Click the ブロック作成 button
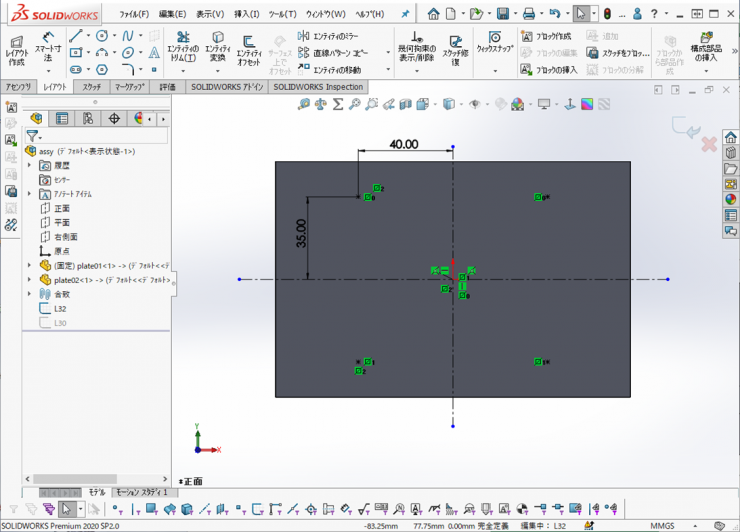 (546, 36)
